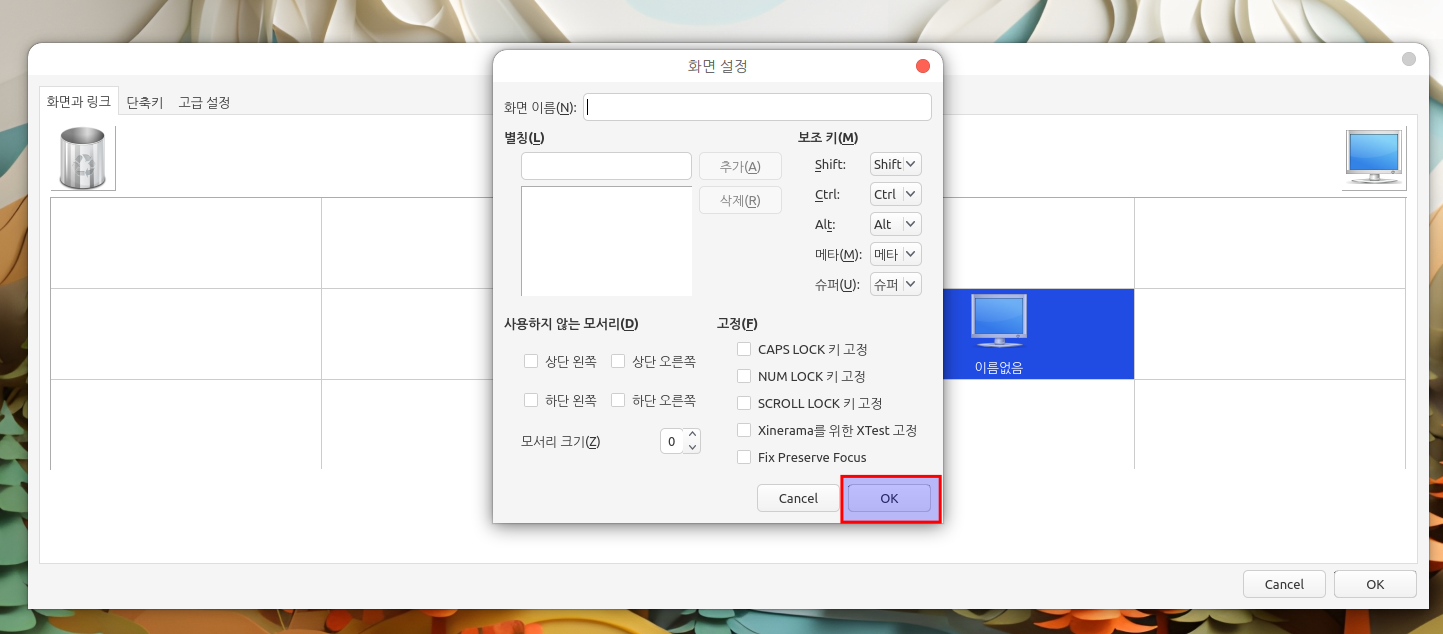The height and width of the screenshot is (634, 1443).
Task: Toggle the 하단 오른쪽 corner checkbox
Action: tap(618, 400)
